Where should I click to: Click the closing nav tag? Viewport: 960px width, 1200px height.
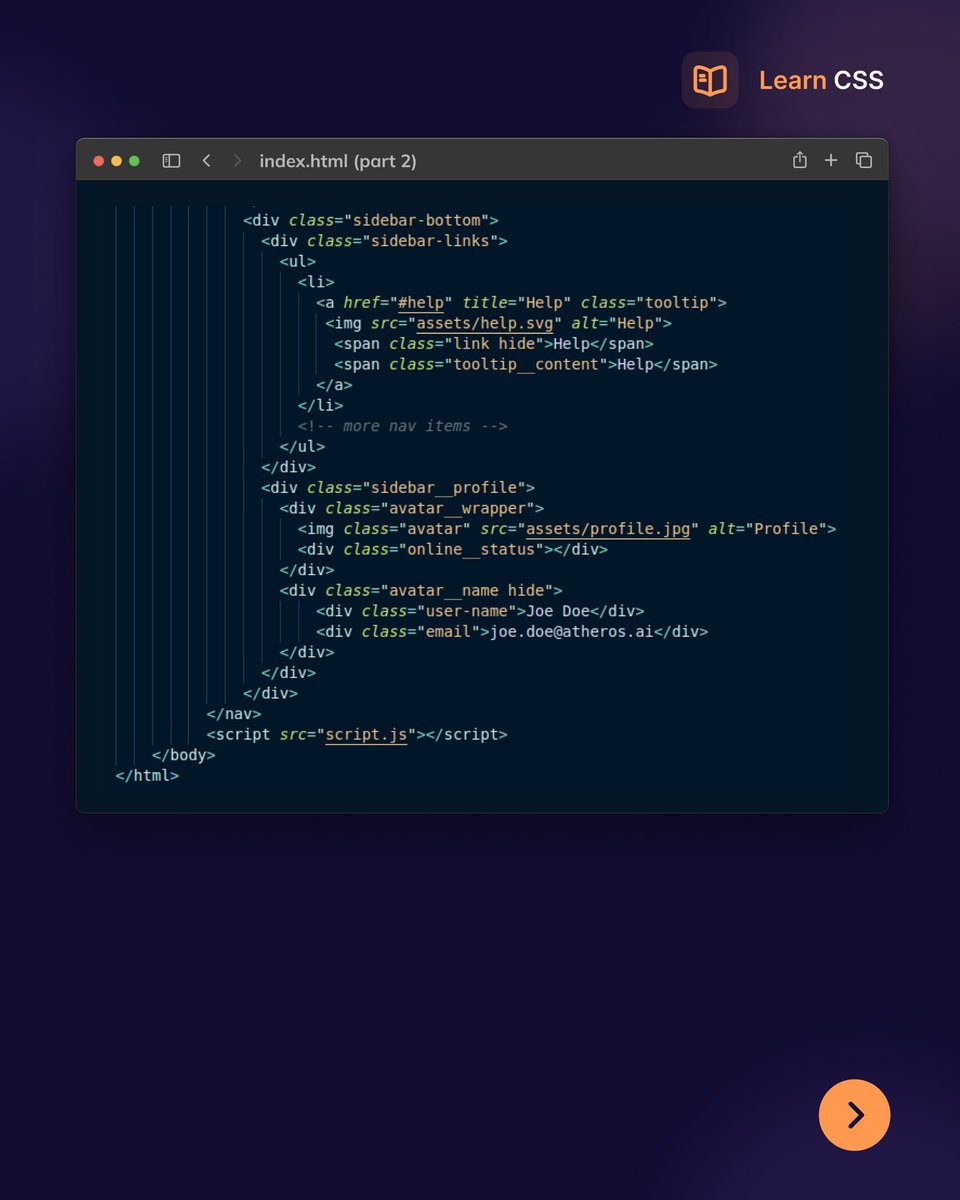pyautogui.click(x=234, y=714)
